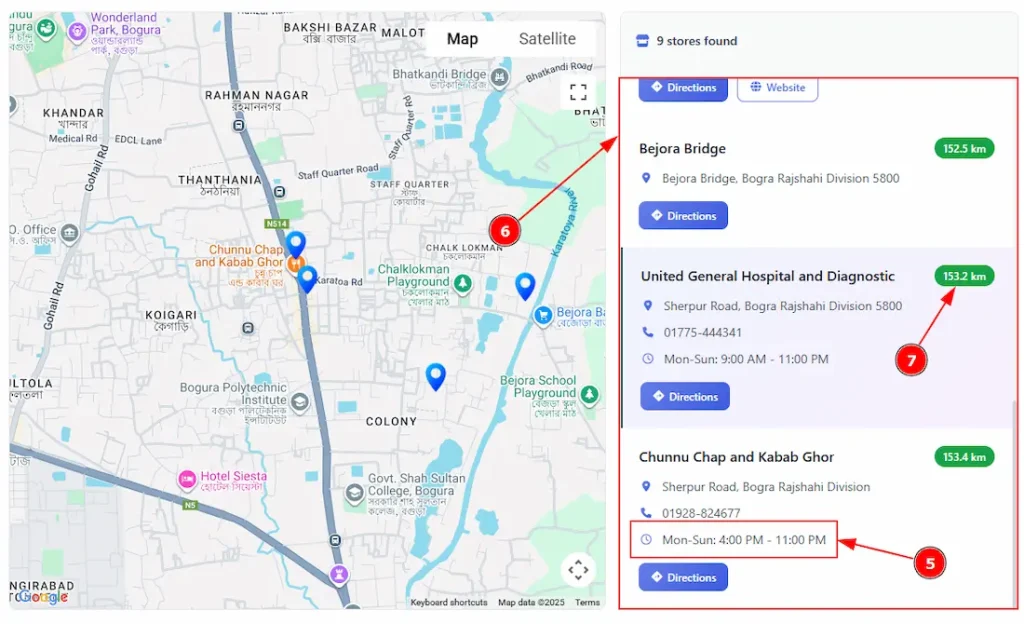Image resolution: width=1024 pixels, height=624 pixels.
Task: Switch to Satellite map view
Action: coord(547,39)
